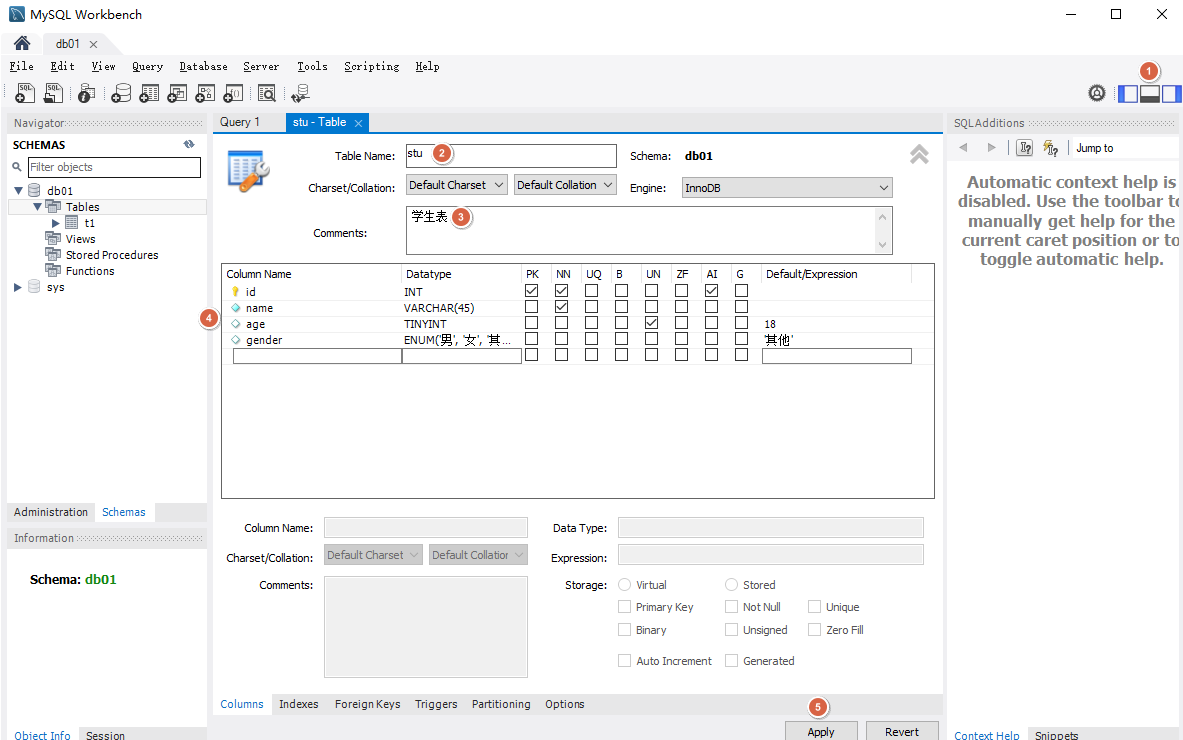The image size is (1183, 740).
Task: Go back in SQL Additions help
Action: click(963, 148)
